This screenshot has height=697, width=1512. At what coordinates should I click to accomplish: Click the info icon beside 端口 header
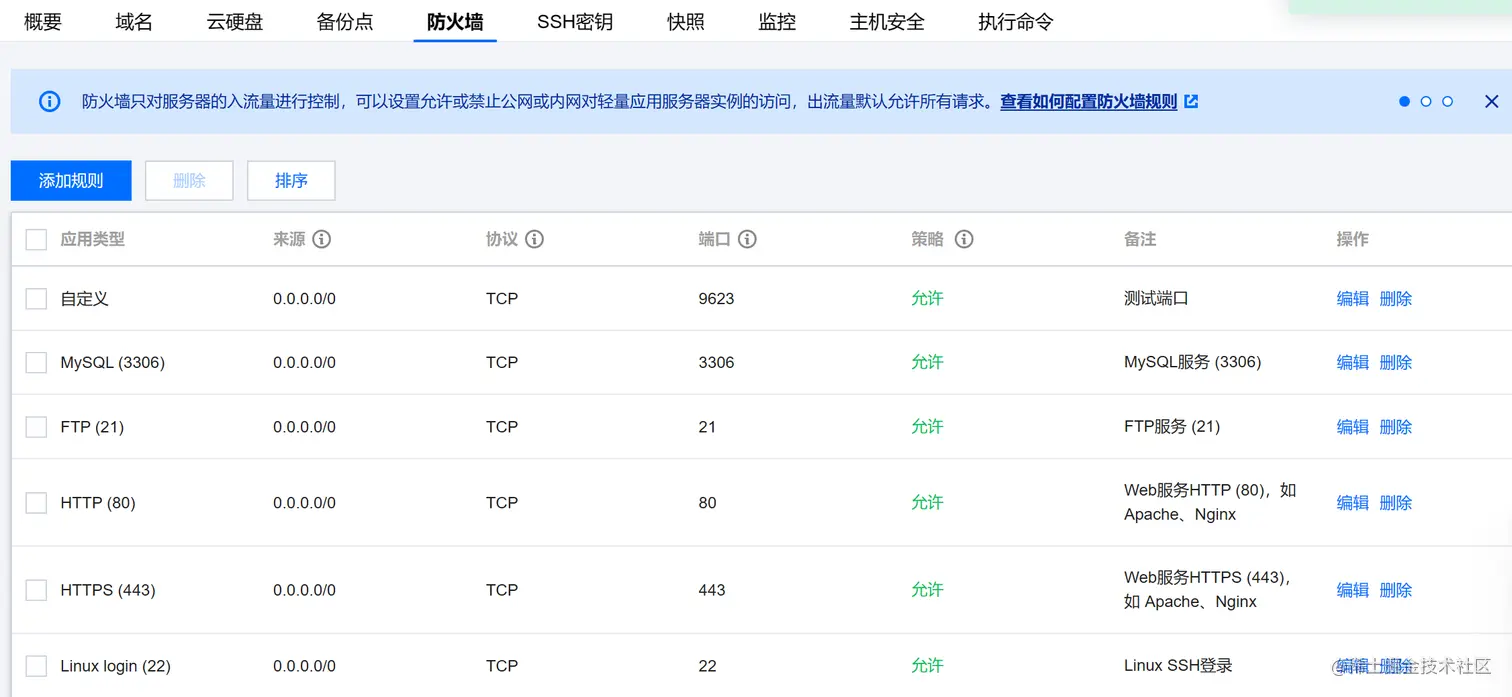(x=746, y=239)
